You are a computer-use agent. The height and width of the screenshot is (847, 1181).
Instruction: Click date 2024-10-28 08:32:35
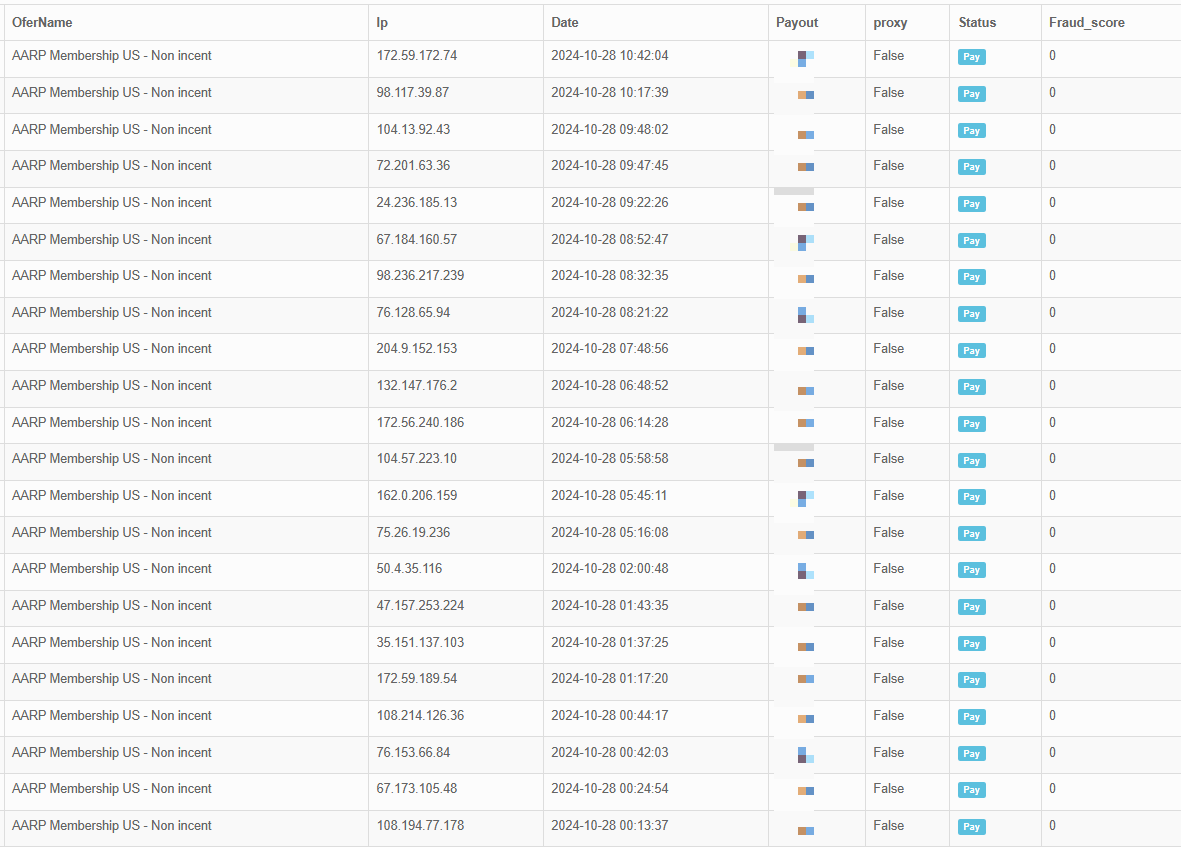coord(609,276)
